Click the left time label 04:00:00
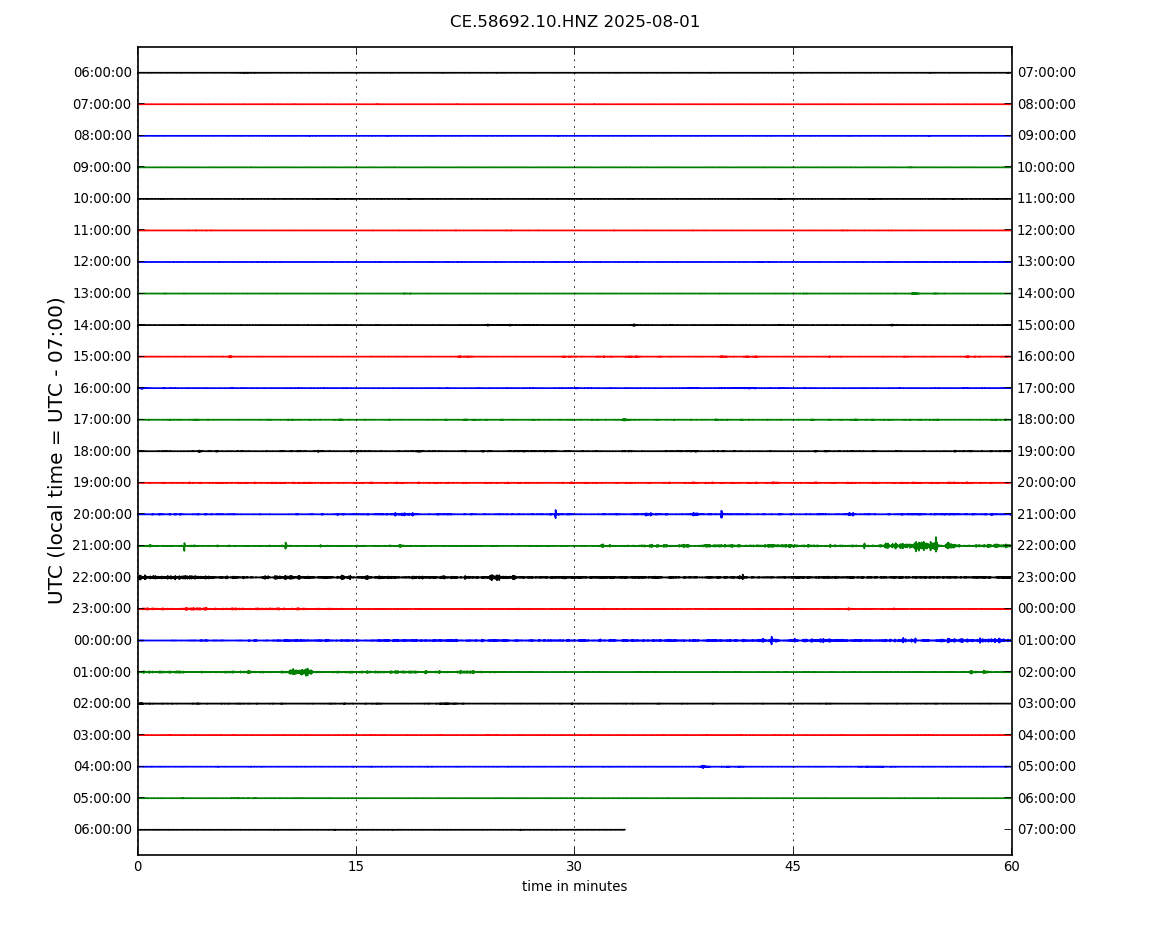Viewport: 1150px width, 950px height. (x=103, y=767)
